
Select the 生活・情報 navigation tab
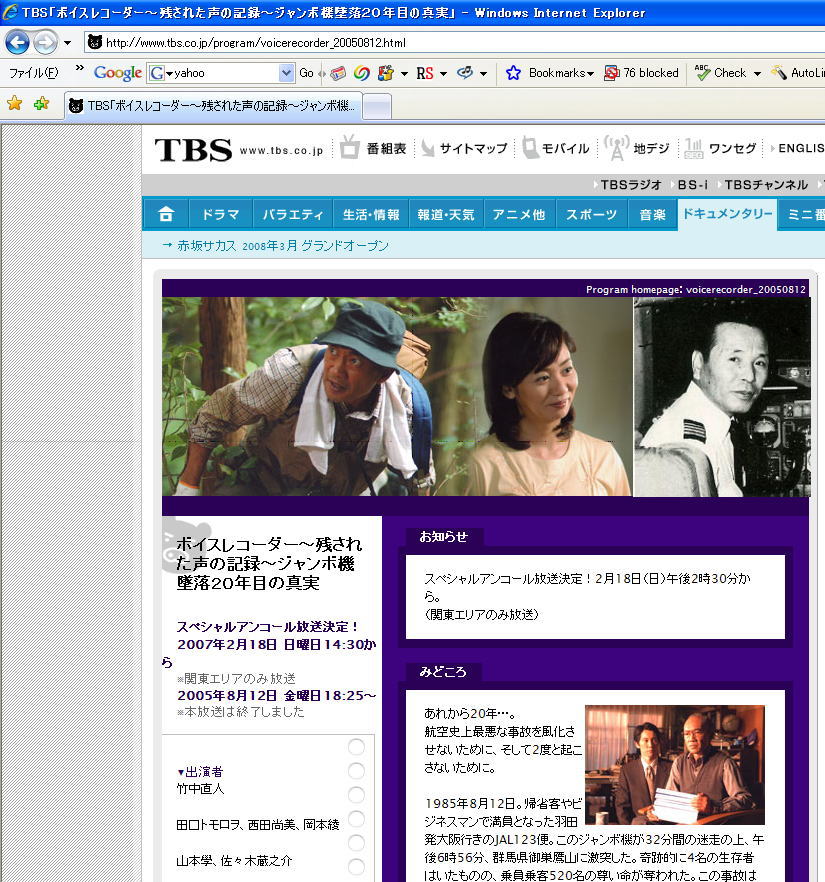[371, 214]
